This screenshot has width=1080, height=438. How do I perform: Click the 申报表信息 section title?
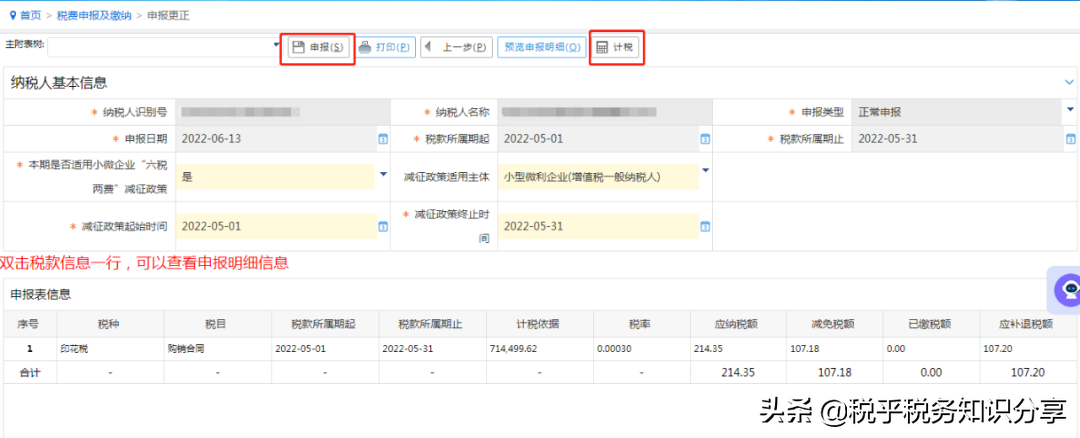tap(41, 295)
